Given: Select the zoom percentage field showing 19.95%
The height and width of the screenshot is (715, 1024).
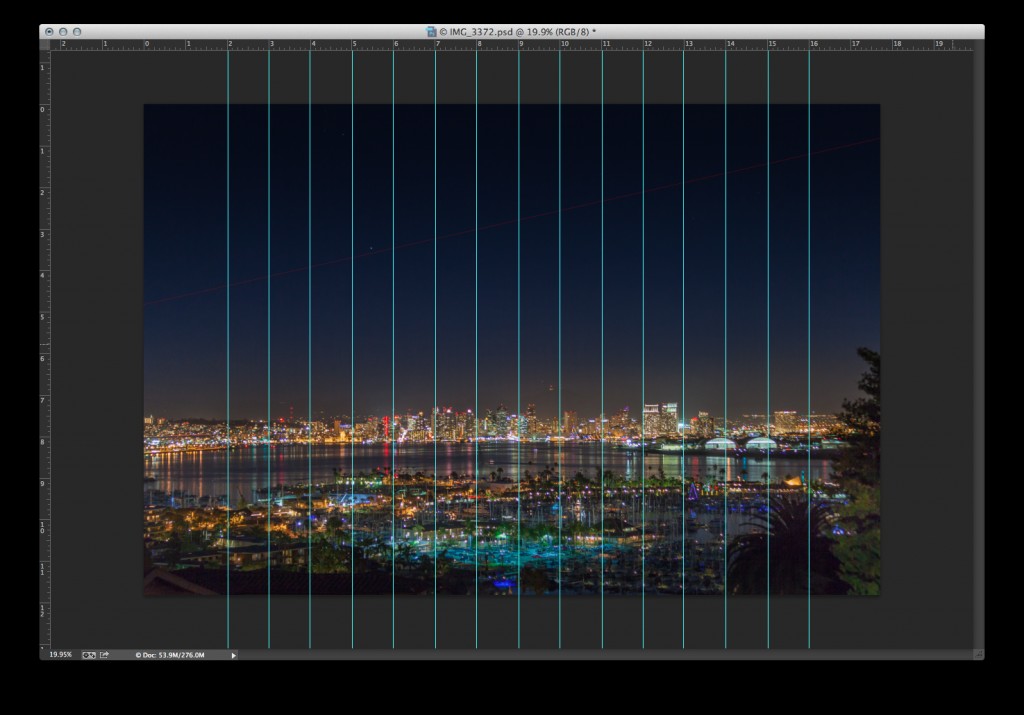Looking at the screenshot, I should pyautogui.click(x=62, y=655).
